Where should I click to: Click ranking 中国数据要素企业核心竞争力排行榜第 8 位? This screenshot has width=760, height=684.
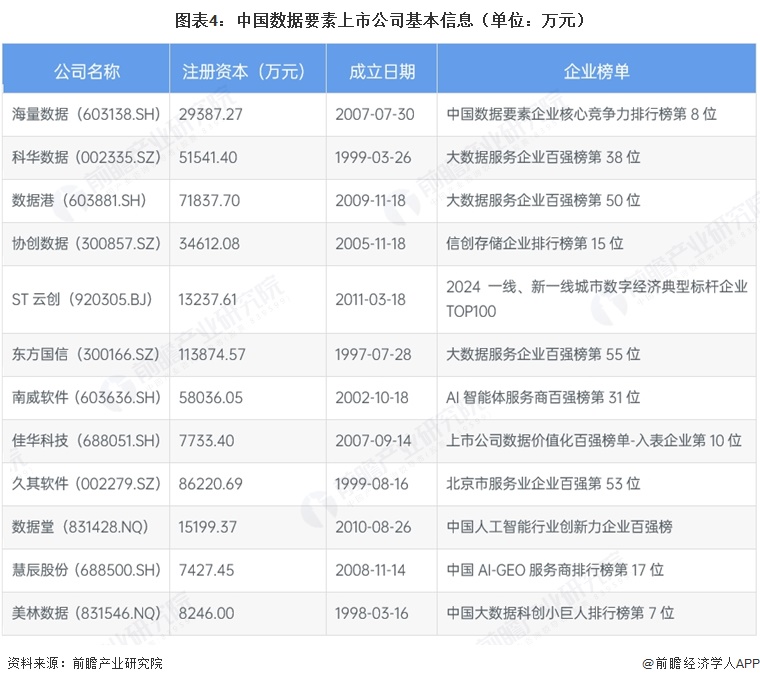point(581,114)
